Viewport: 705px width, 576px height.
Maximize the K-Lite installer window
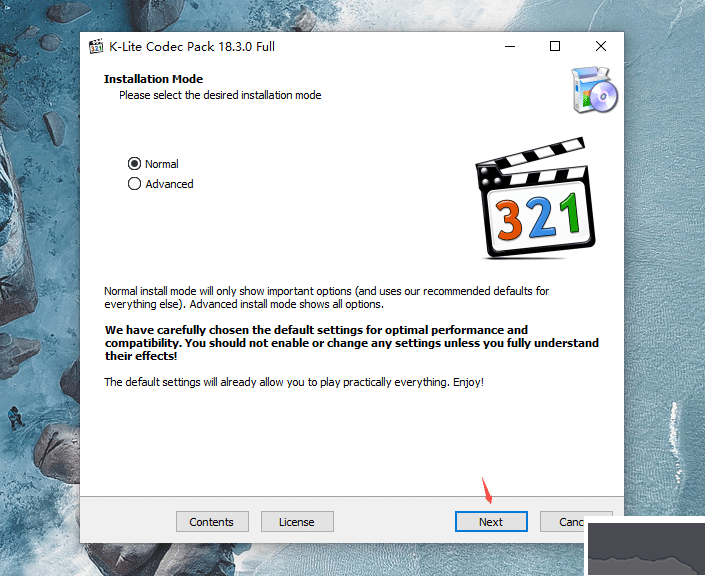pos(555,46)
